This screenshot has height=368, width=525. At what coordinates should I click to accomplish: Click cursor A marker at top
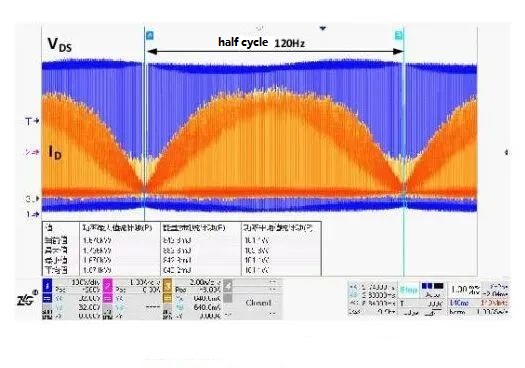click(x=149, y=35)
